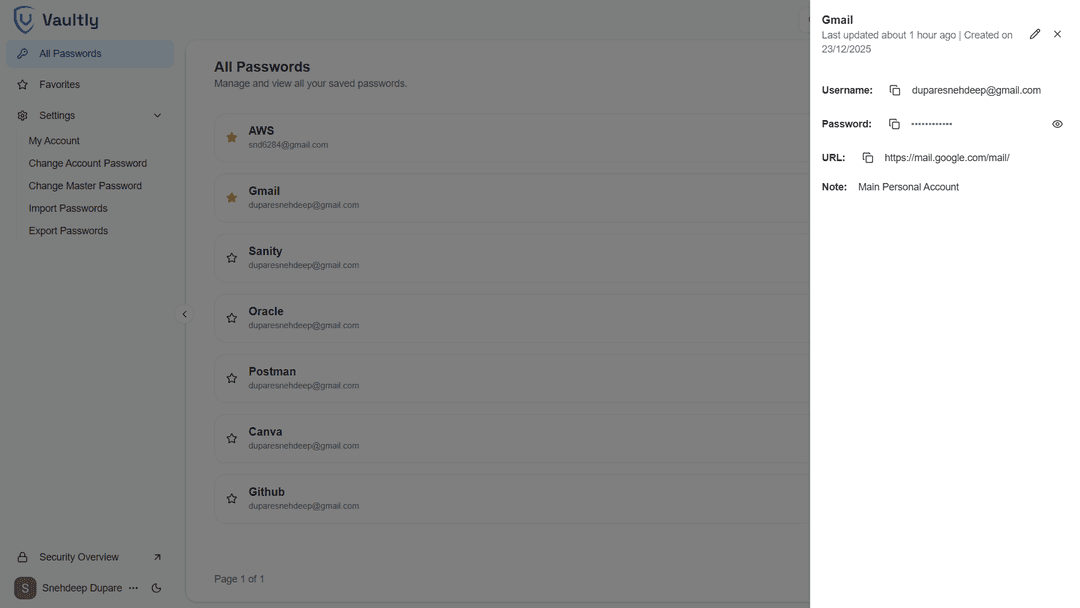Click the user avatar S icon
1080x608 pixels.
click(x=25, y=588)
